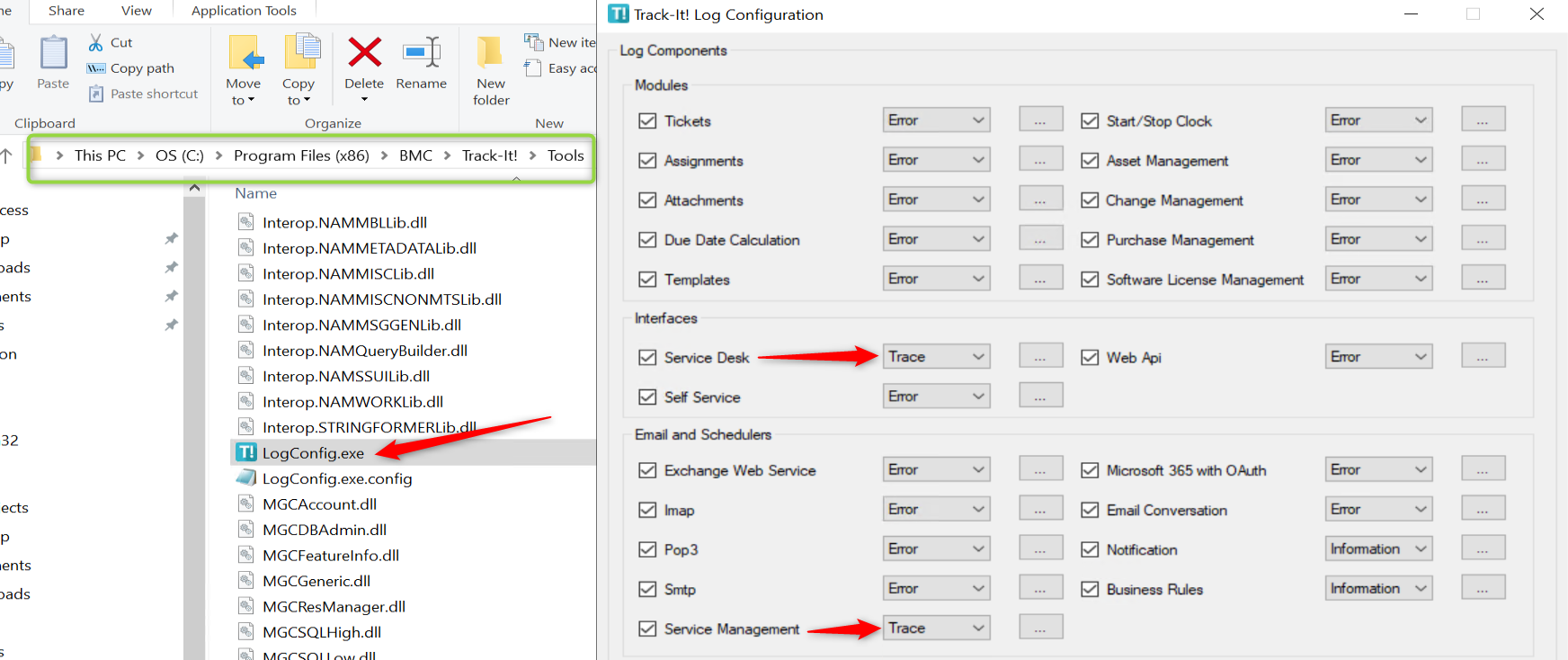Toggle the Business Rules checkbox
Screen dimensions: 1568x660
tap(1090, 589)
